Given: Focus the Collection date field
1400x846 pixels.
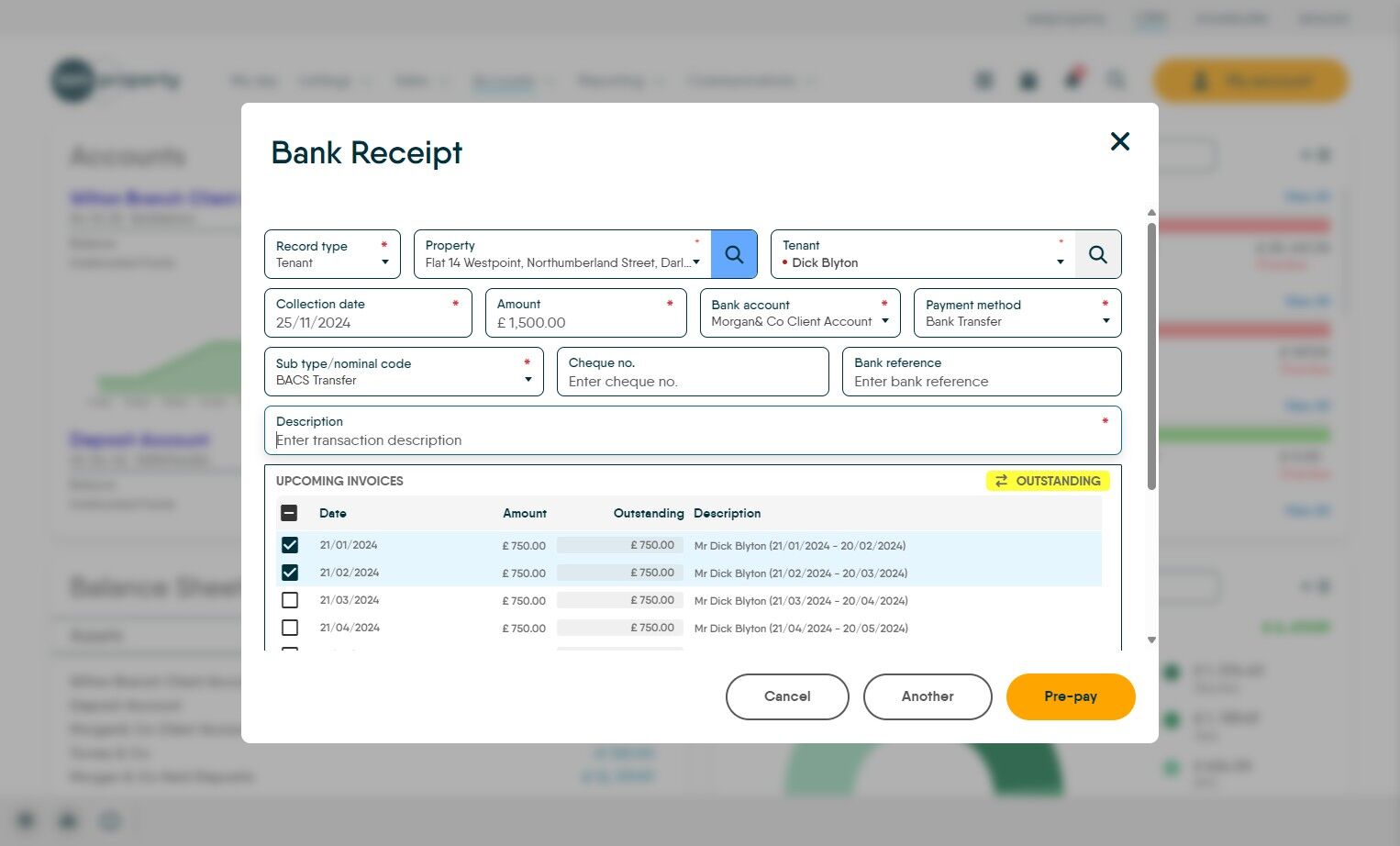Looking at the screenshot, I should point(368,313).
